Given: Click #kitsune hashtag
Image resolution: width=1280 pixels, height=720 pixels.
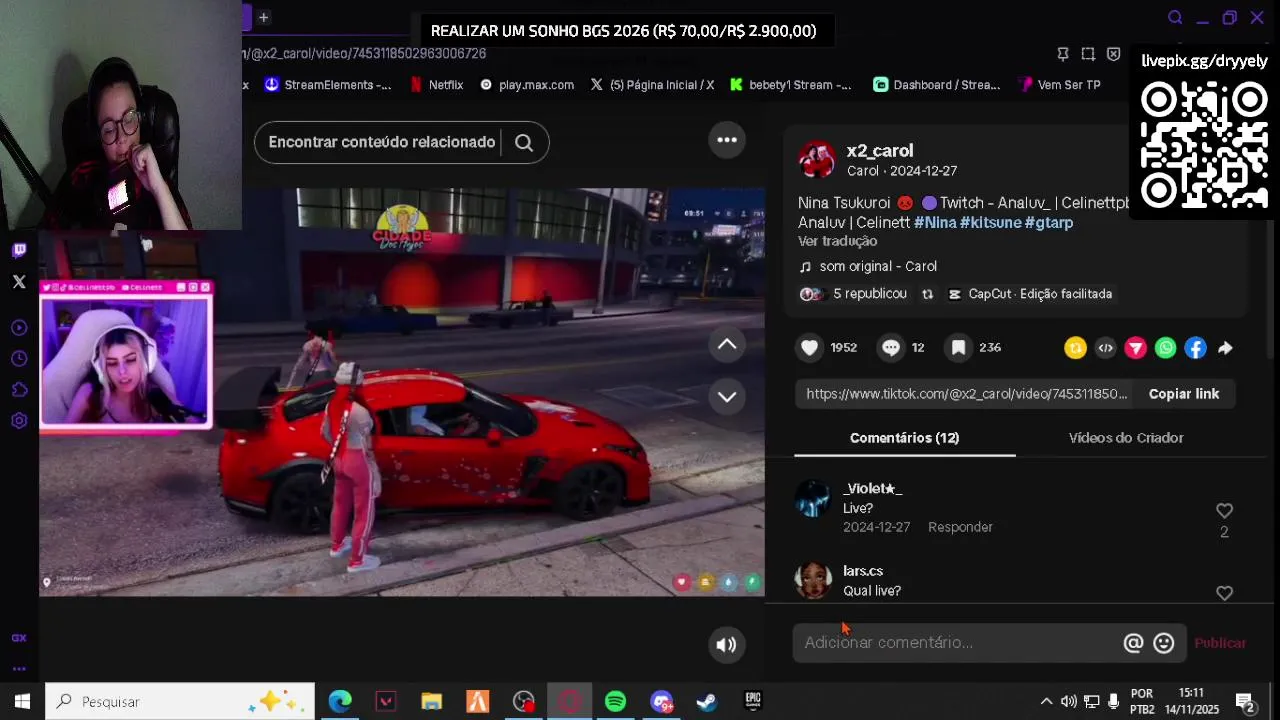Looking at the screenshot, I should (990, 222).
